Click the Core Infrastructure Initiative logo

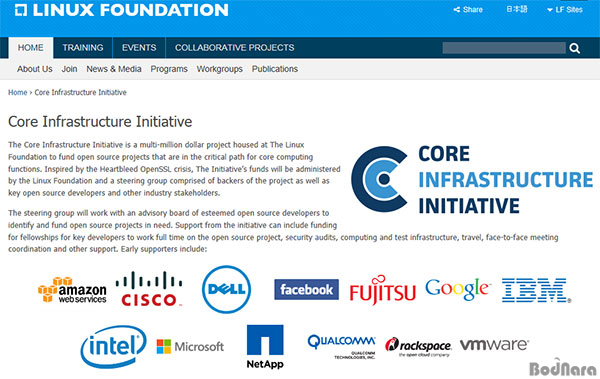[472, 179]
